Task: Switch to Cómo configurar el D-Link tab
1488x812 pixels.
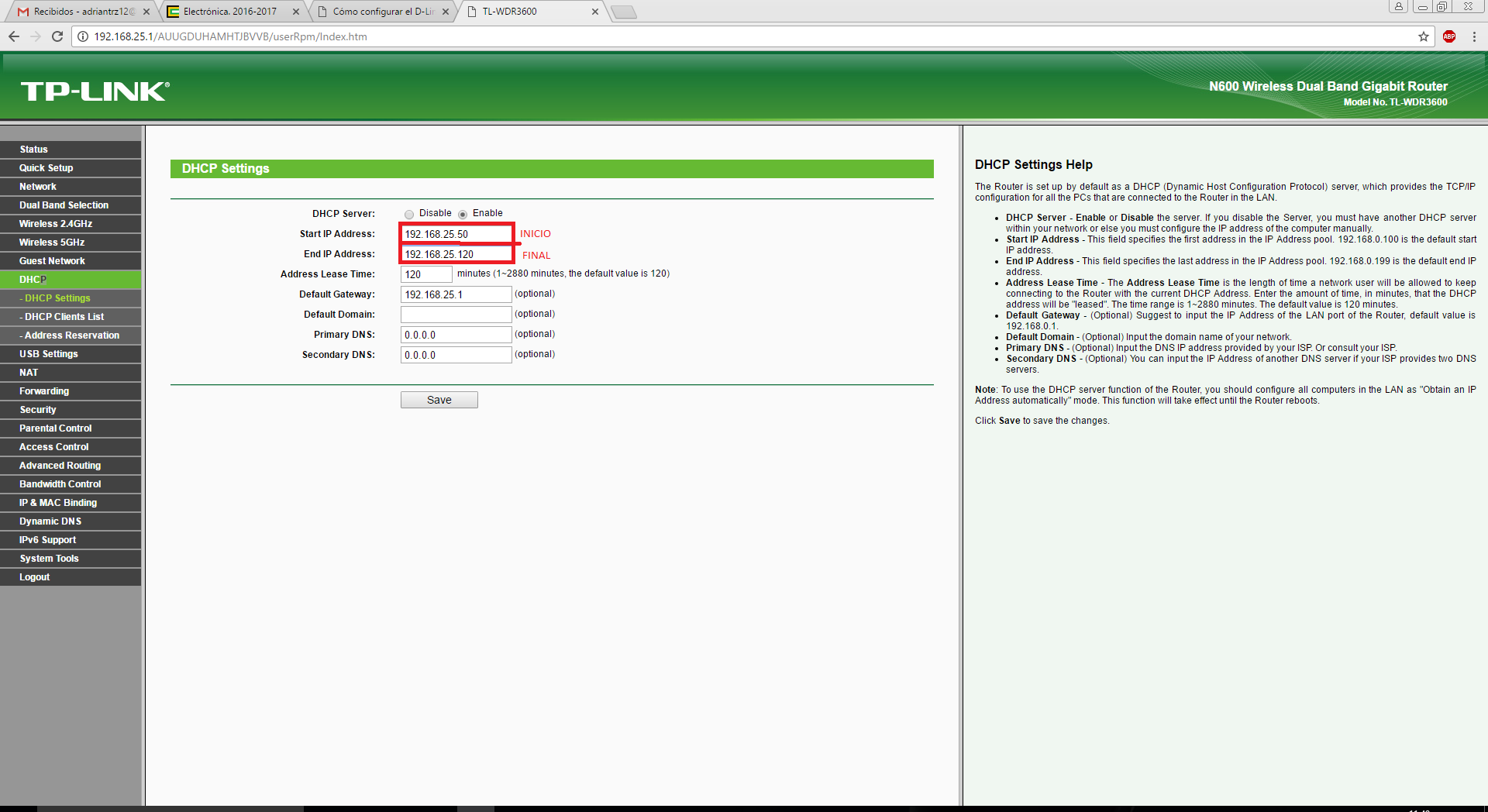Action: pyautogui.click(x=380, y=12)
